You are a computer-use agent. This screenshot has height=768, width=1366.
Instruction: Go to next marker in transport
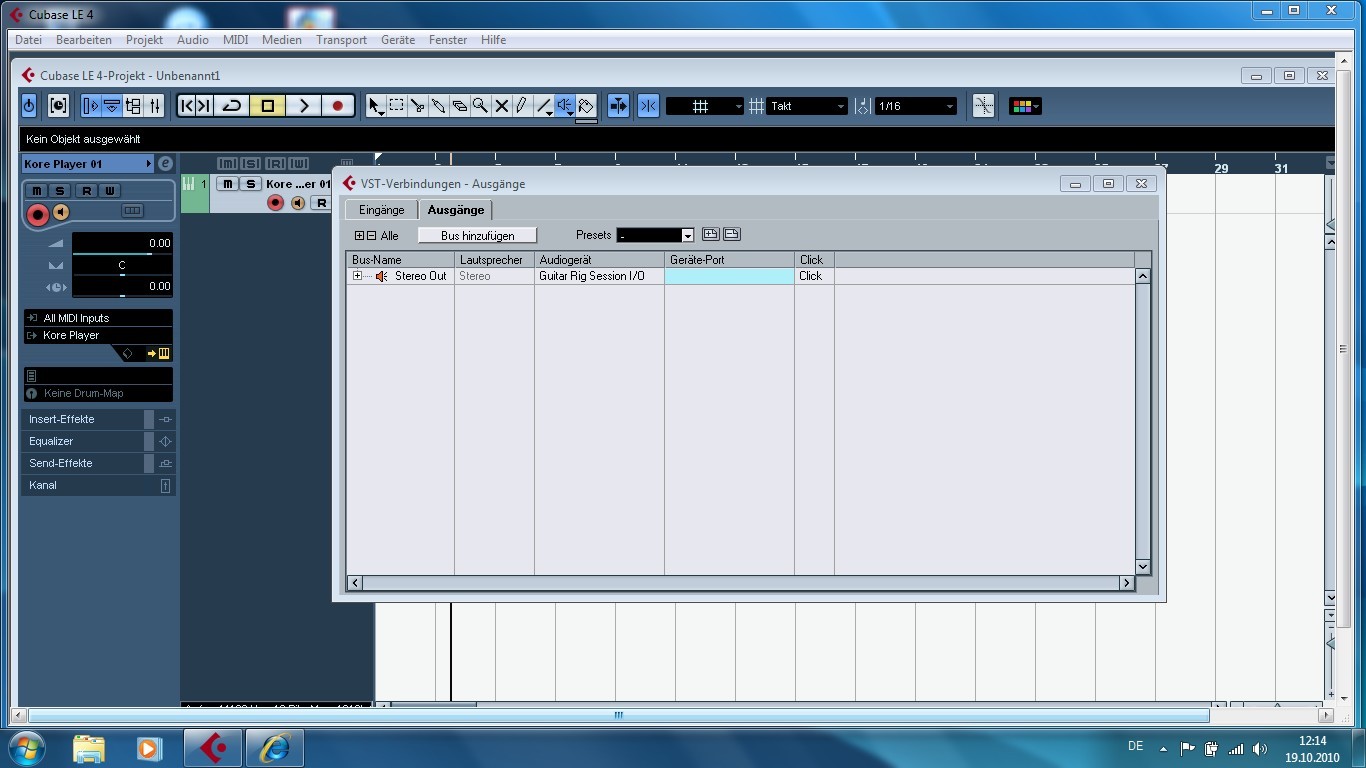203,106
